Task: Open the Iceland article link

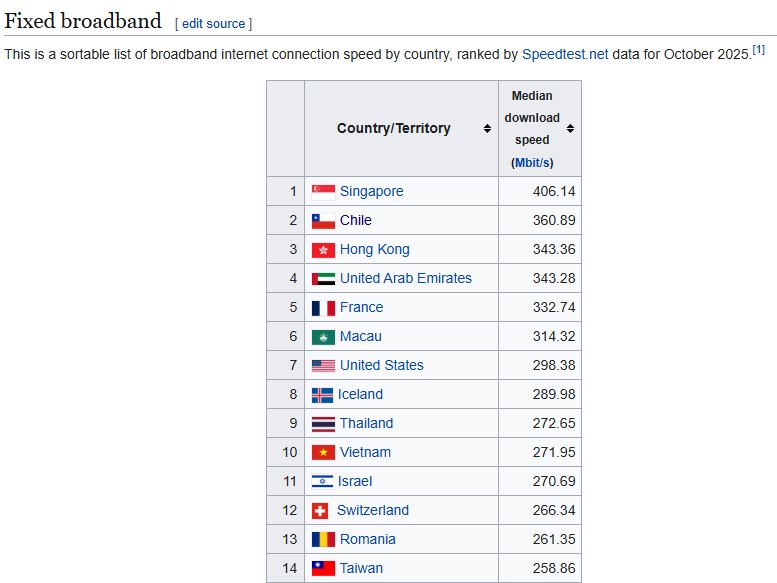Action: [x=360, y=394]
